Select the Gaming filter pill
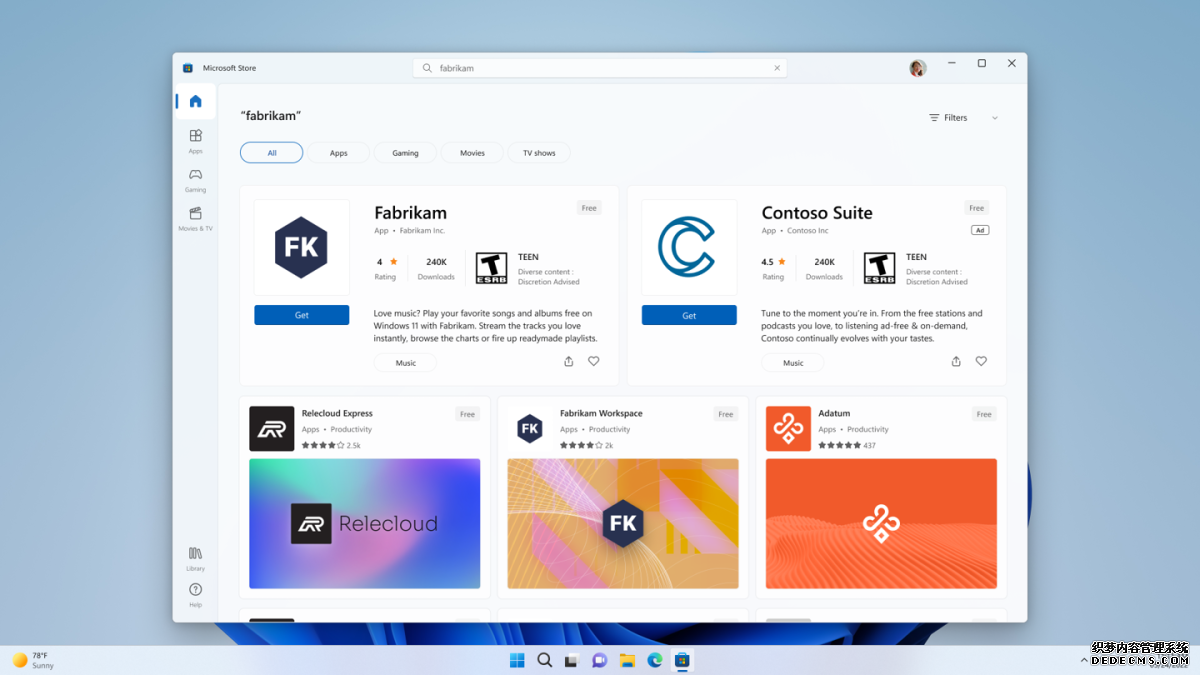Viewport: 1200px width, 675px height. point(405,153)
